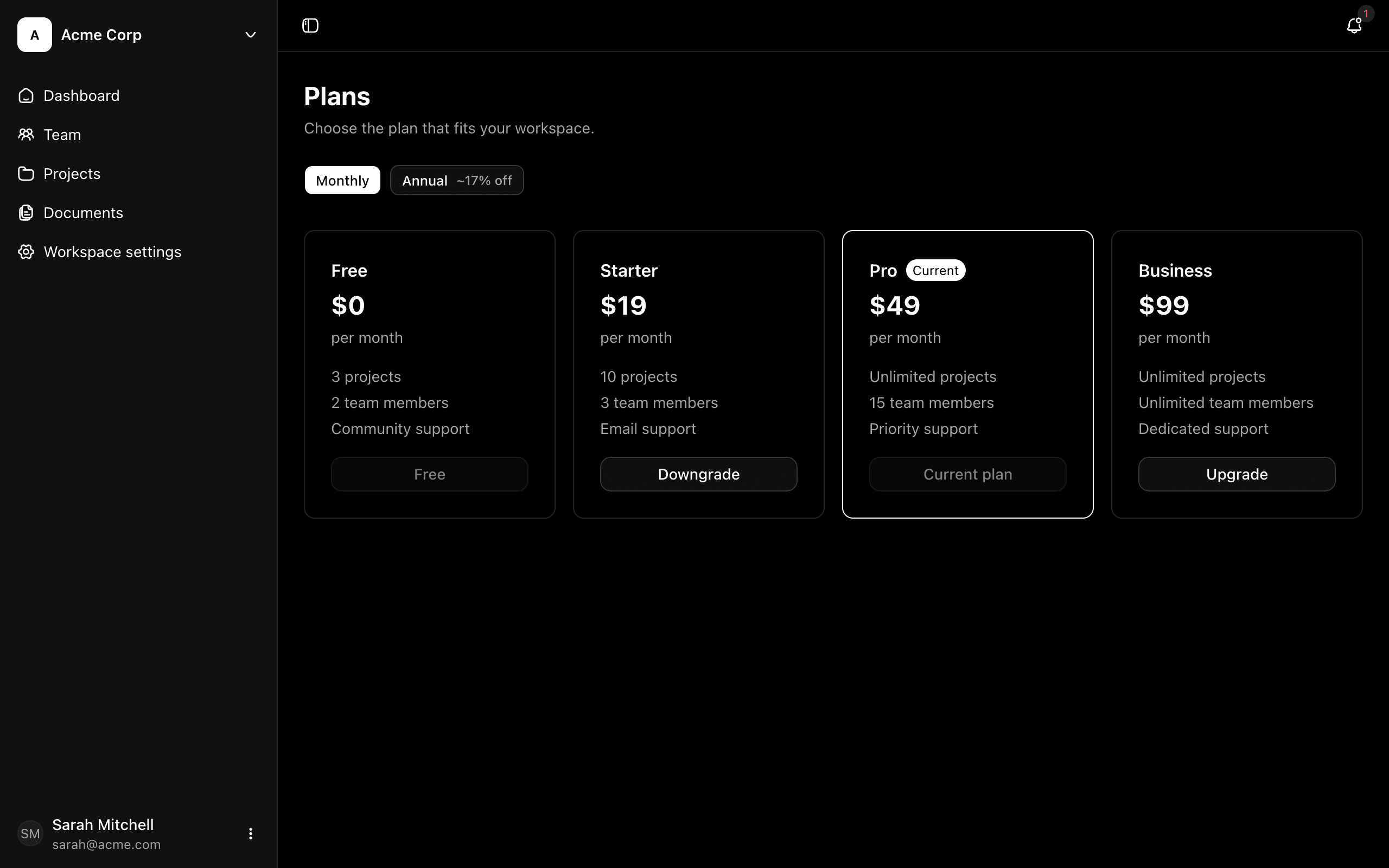Open the Dashboard home icon
The height and width of the screenshot is (868, 1389).
(26, 95)
